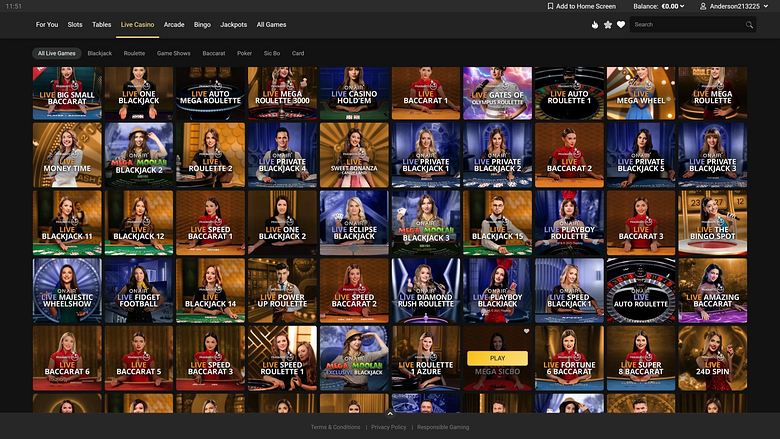Click the search magnifier icon
The image size is (780, 439).
click(x=749, y=24)
